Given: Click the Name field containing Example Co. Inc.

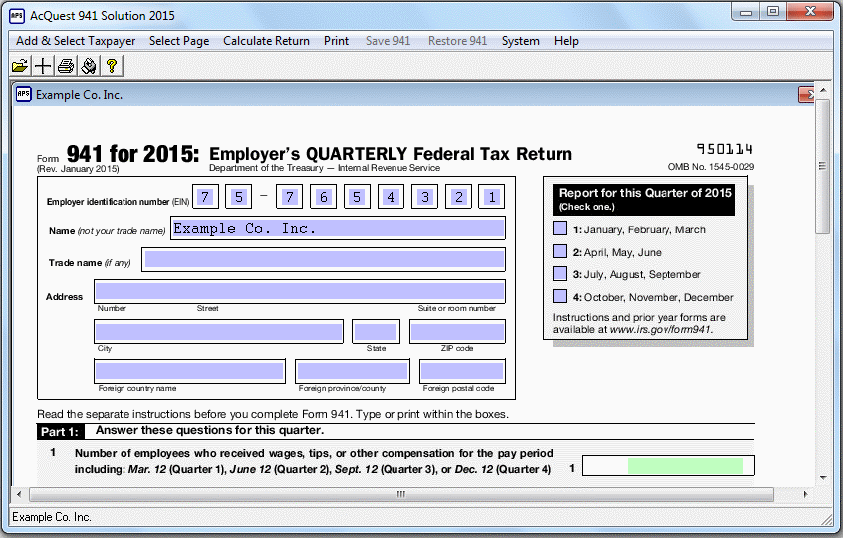Looking at the screenshot, I should (x=338, y=228).
